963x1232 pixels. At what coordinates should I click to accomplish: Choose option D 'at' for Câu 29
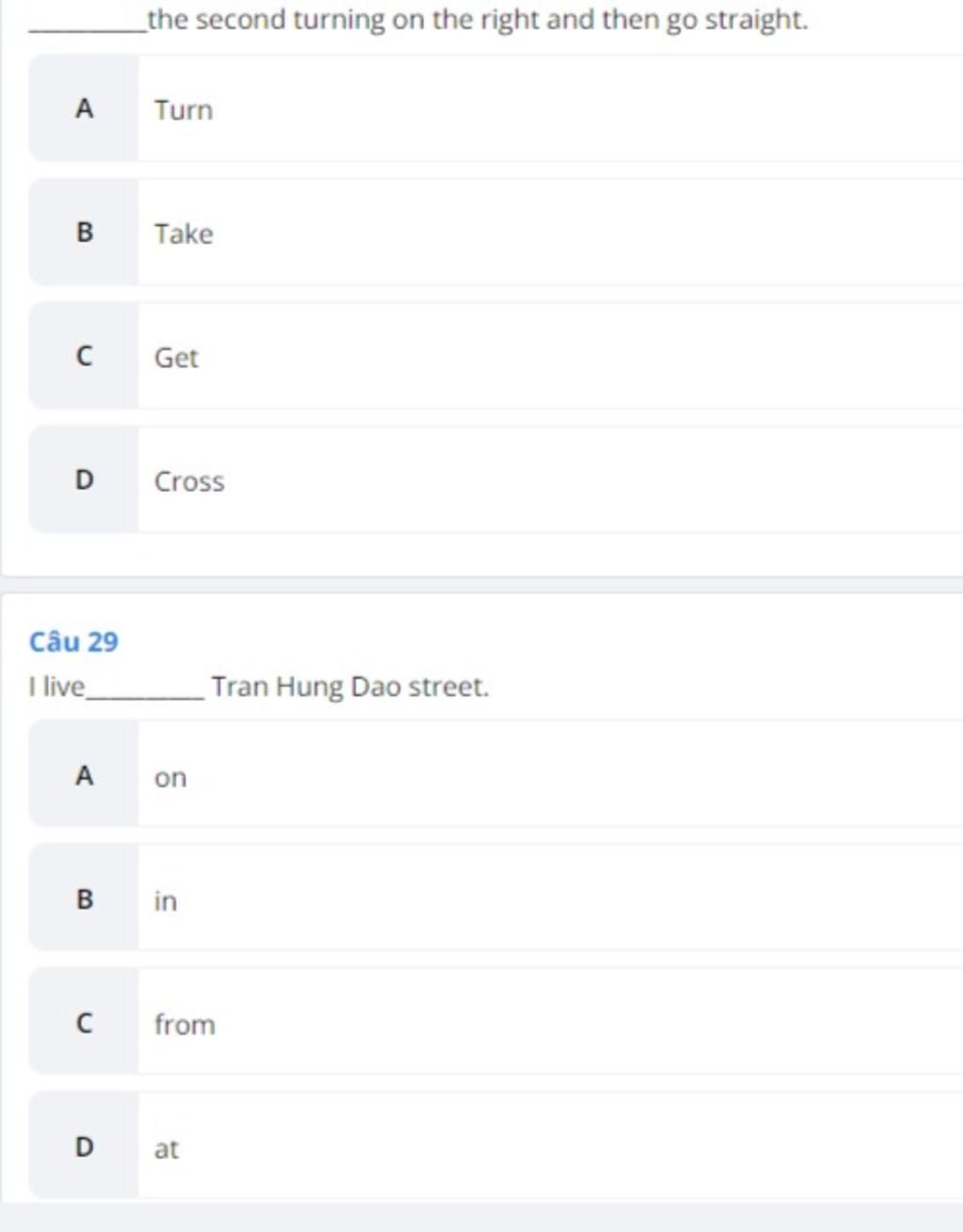click(496, 1145)
